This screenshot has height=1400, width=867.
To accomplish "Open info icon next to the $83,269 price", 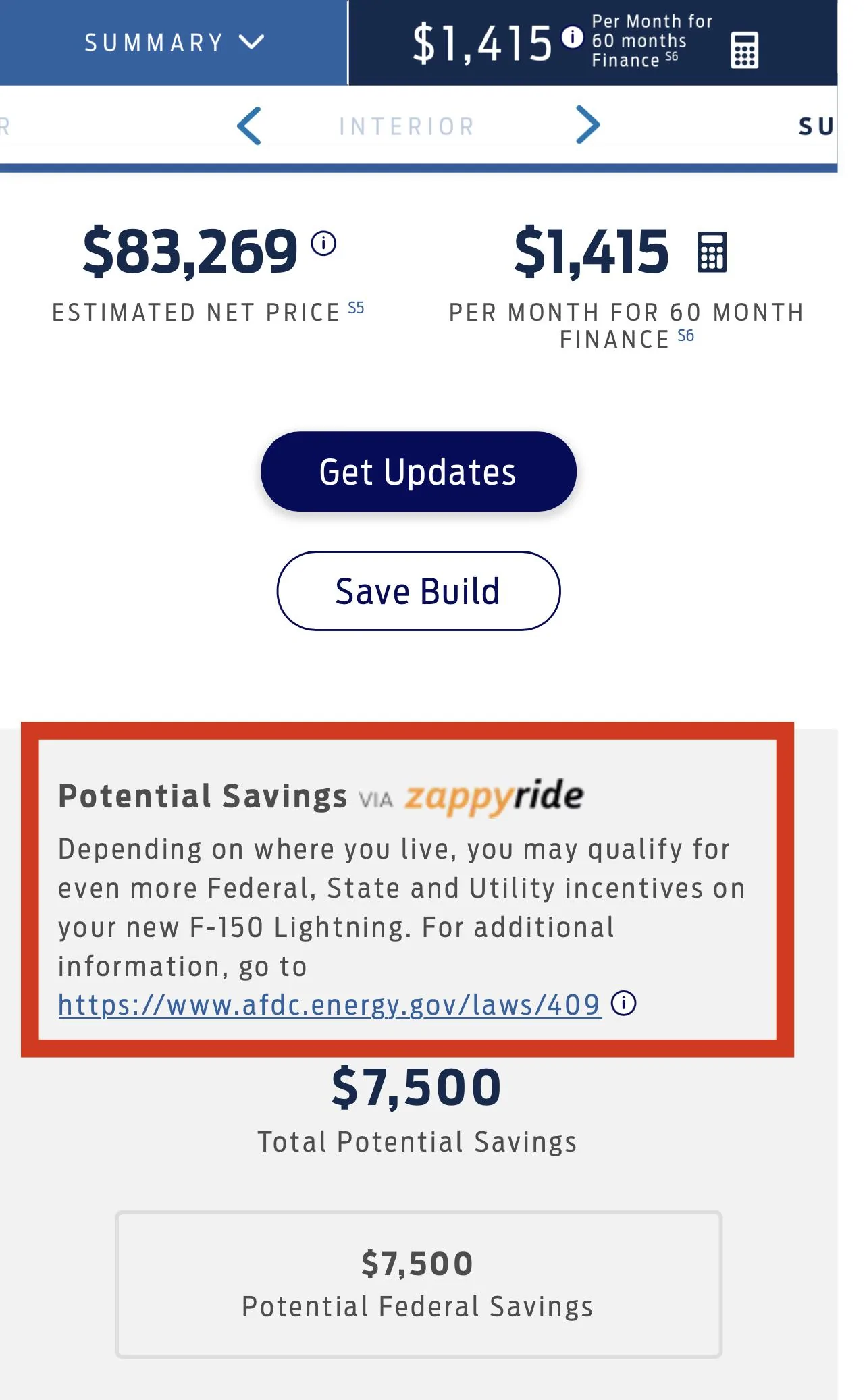I will [x=323, y=243].
